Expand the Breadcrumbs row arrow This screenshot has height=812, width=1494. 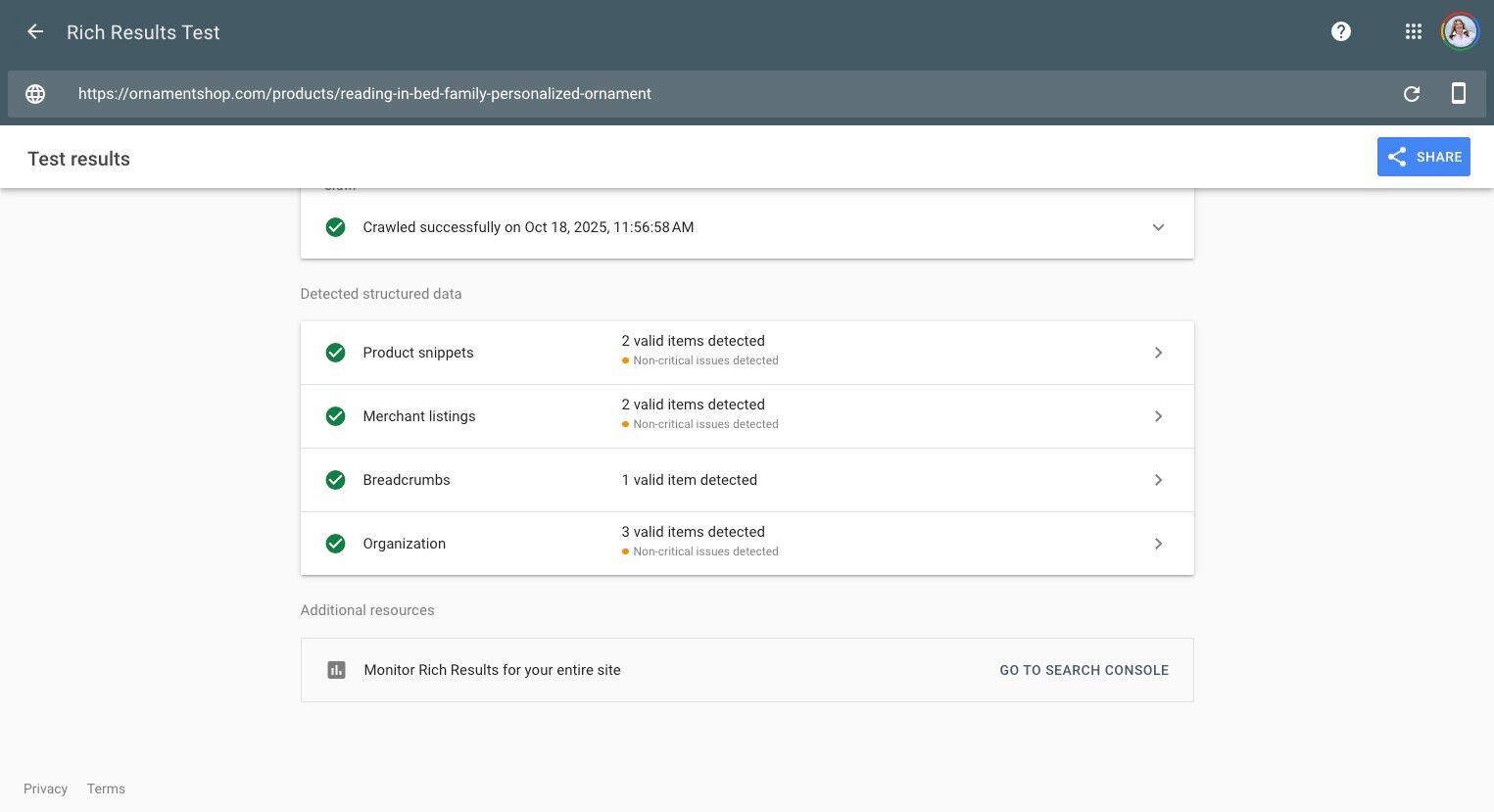click(1158, 480)
